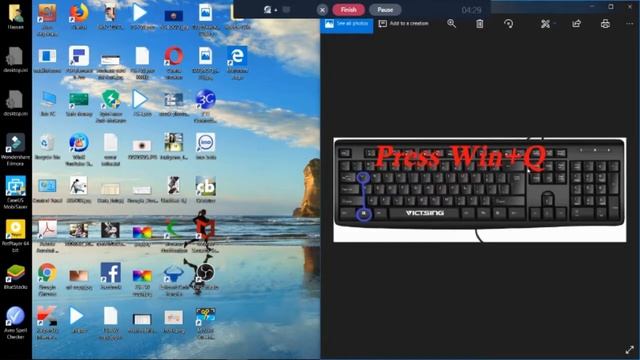Click the keyboard photo in Photos viewer
The width and height of the screenshot is (640, 360).
480,190
